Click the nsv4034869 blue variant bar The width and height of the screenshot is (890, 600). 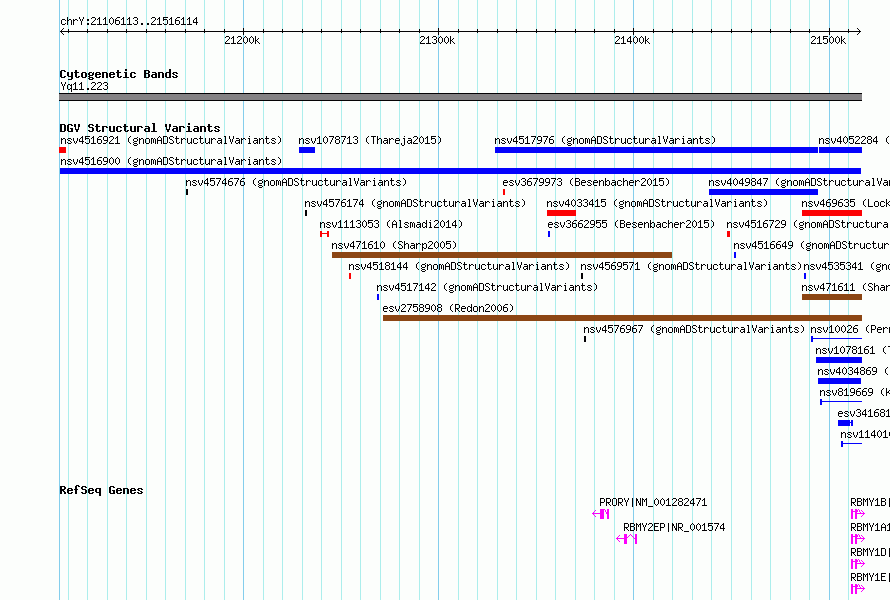coord(839,381)
